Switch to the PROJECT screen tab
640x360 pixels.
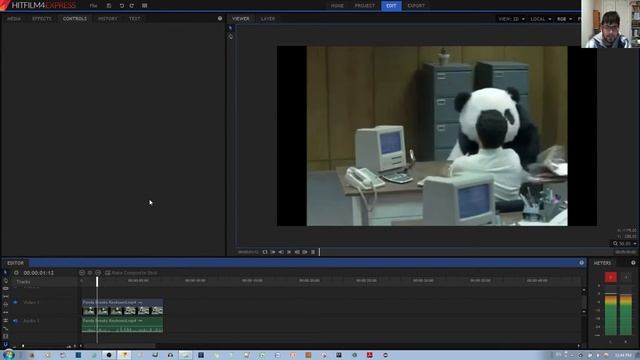(364, 6)
